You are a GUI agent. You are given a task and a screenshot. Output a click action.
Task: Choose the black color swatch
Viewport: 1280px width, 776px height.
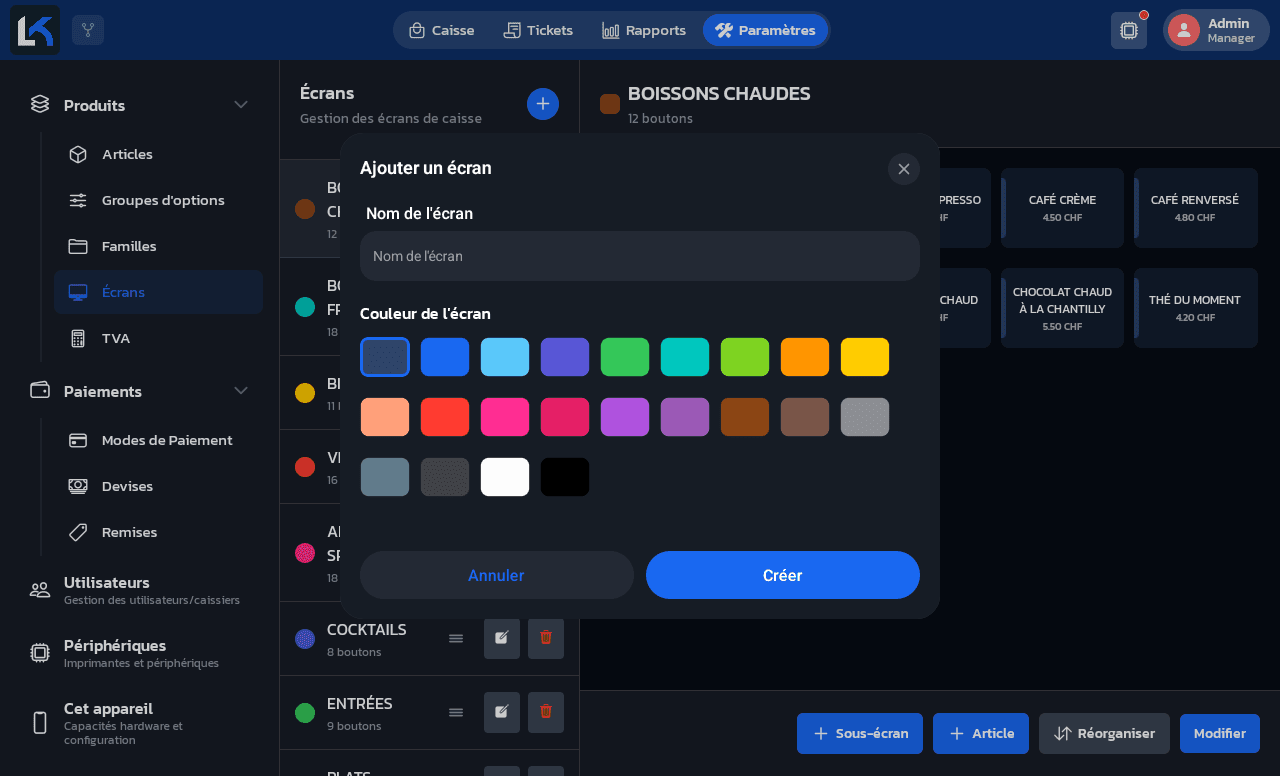(565, 477)
